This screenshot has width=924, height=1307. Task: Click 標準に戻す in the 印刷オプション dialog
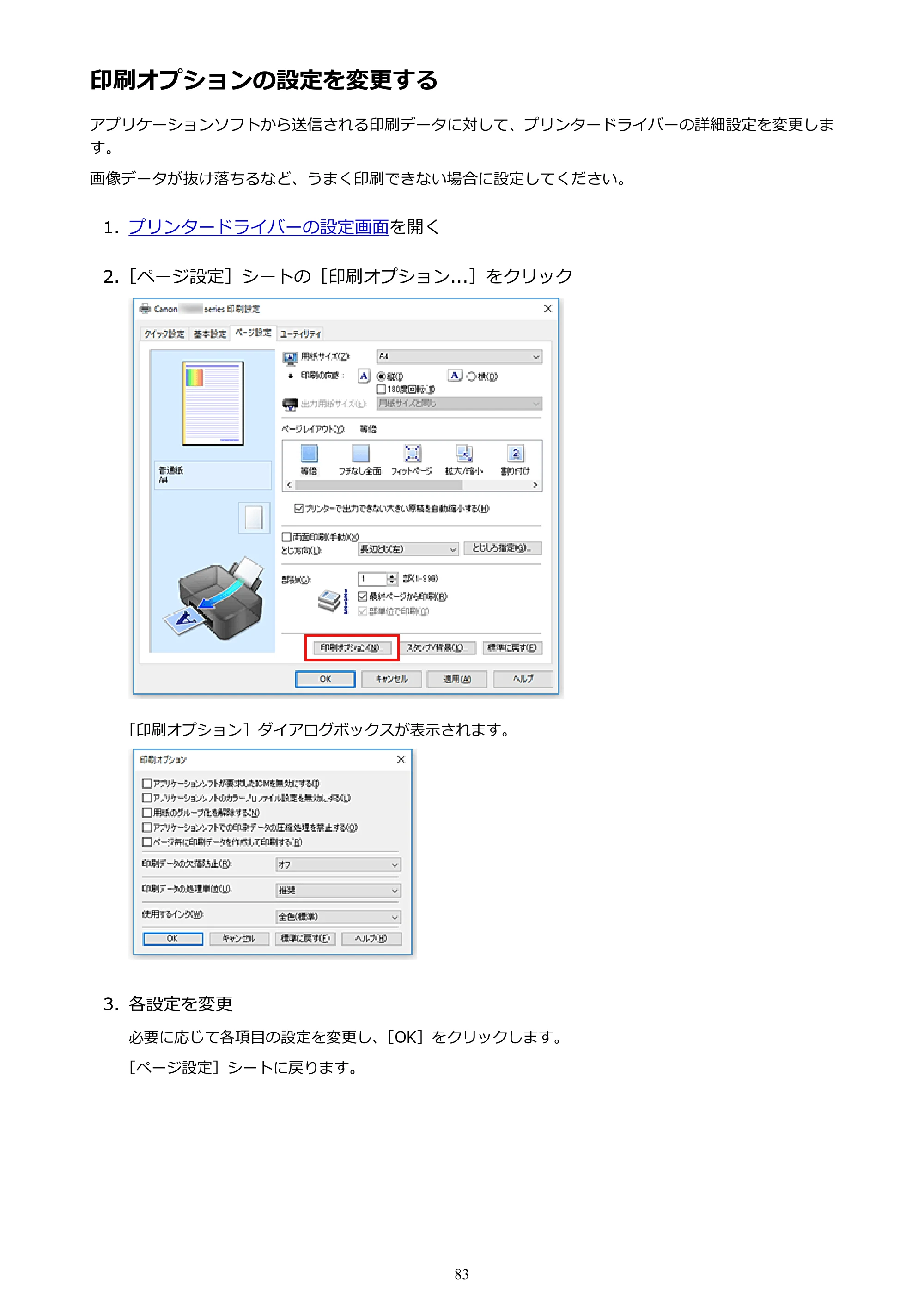coord(305,939)
